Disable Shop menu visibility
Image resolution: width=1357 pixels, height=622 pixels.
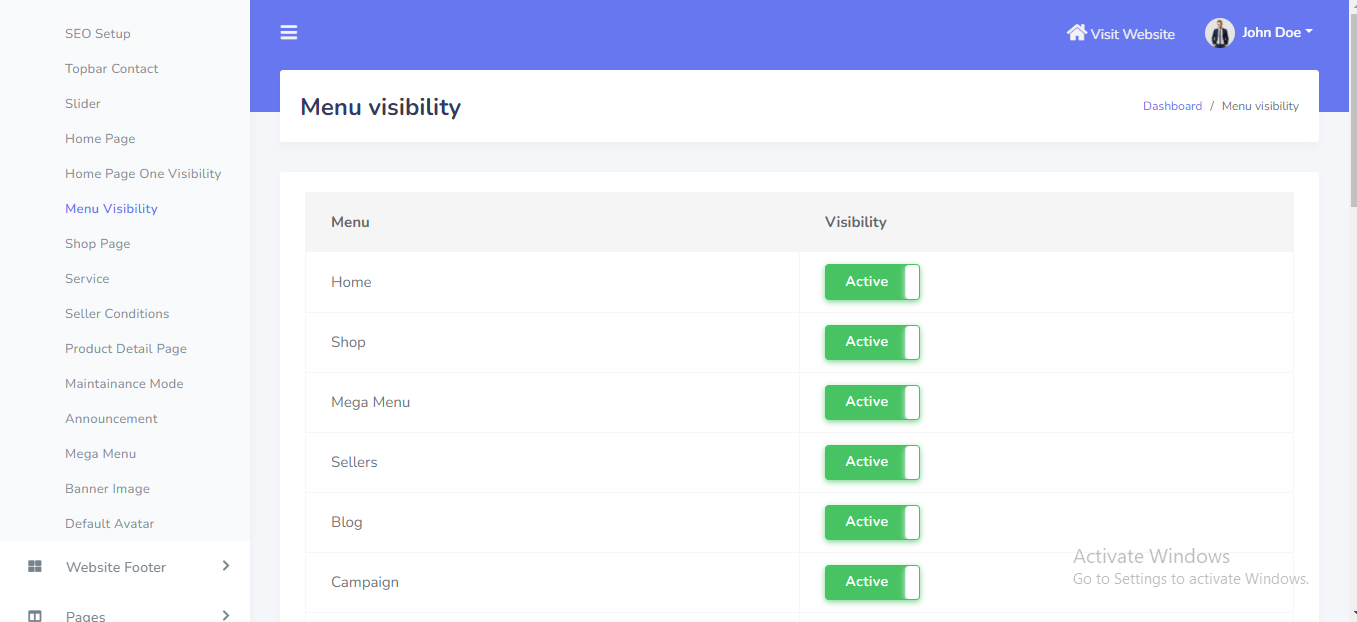[x=872, y=342]
